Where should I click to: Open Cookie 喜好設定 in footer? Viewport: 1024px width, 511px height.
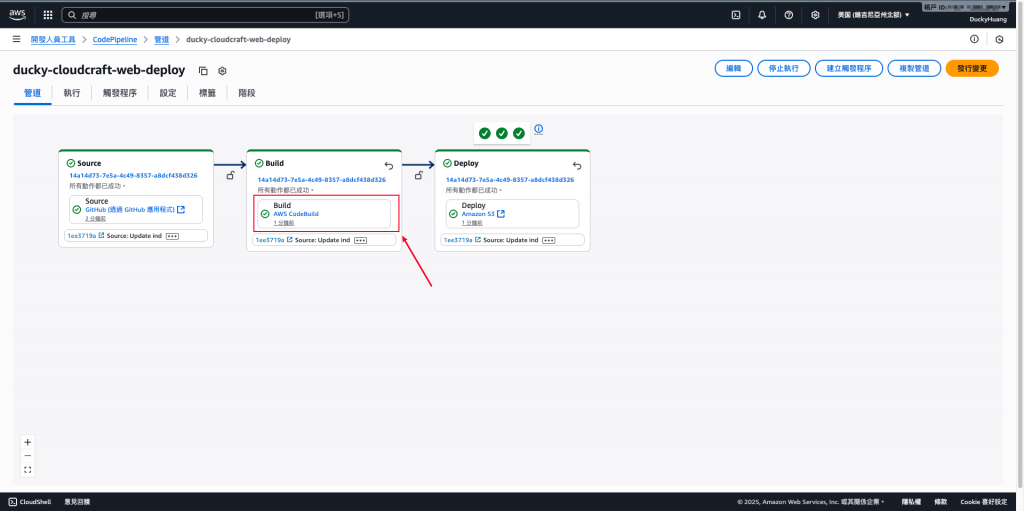pos(984,502)
